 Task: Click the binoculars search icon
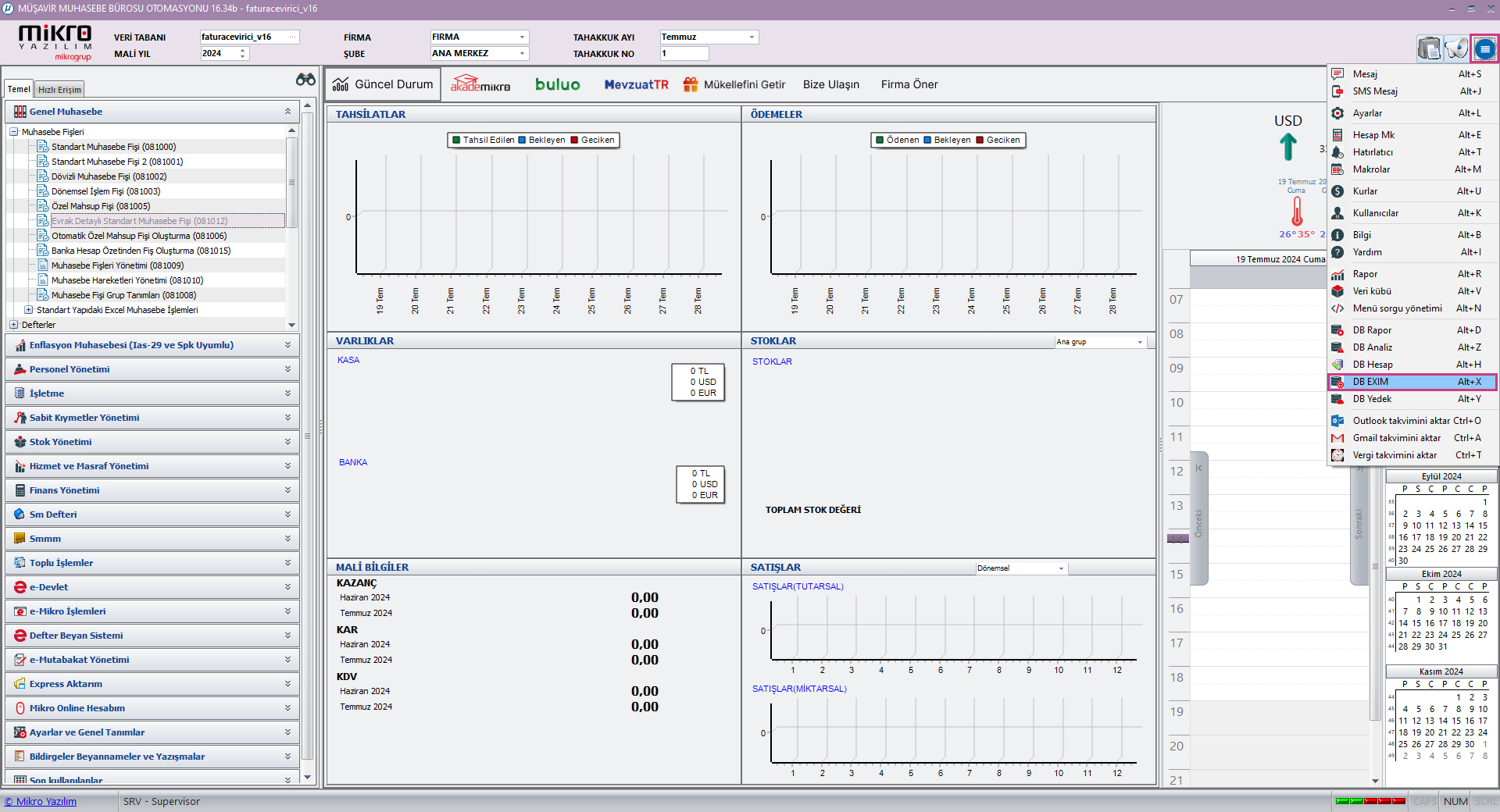[x=305, y=80]
